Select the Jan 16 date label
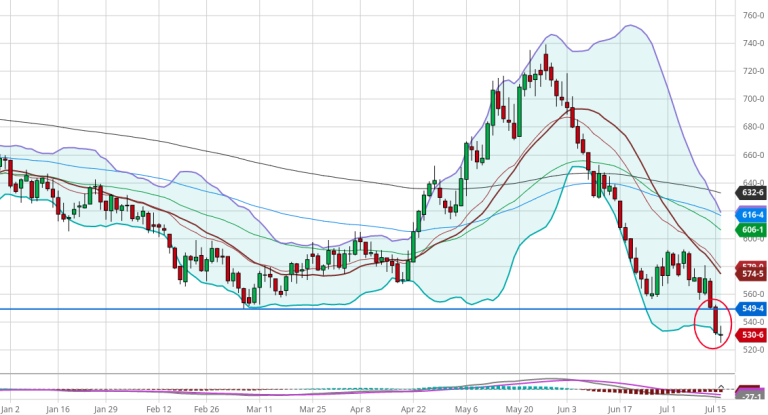Screen dimensions: 768x415 click(56, 409)
